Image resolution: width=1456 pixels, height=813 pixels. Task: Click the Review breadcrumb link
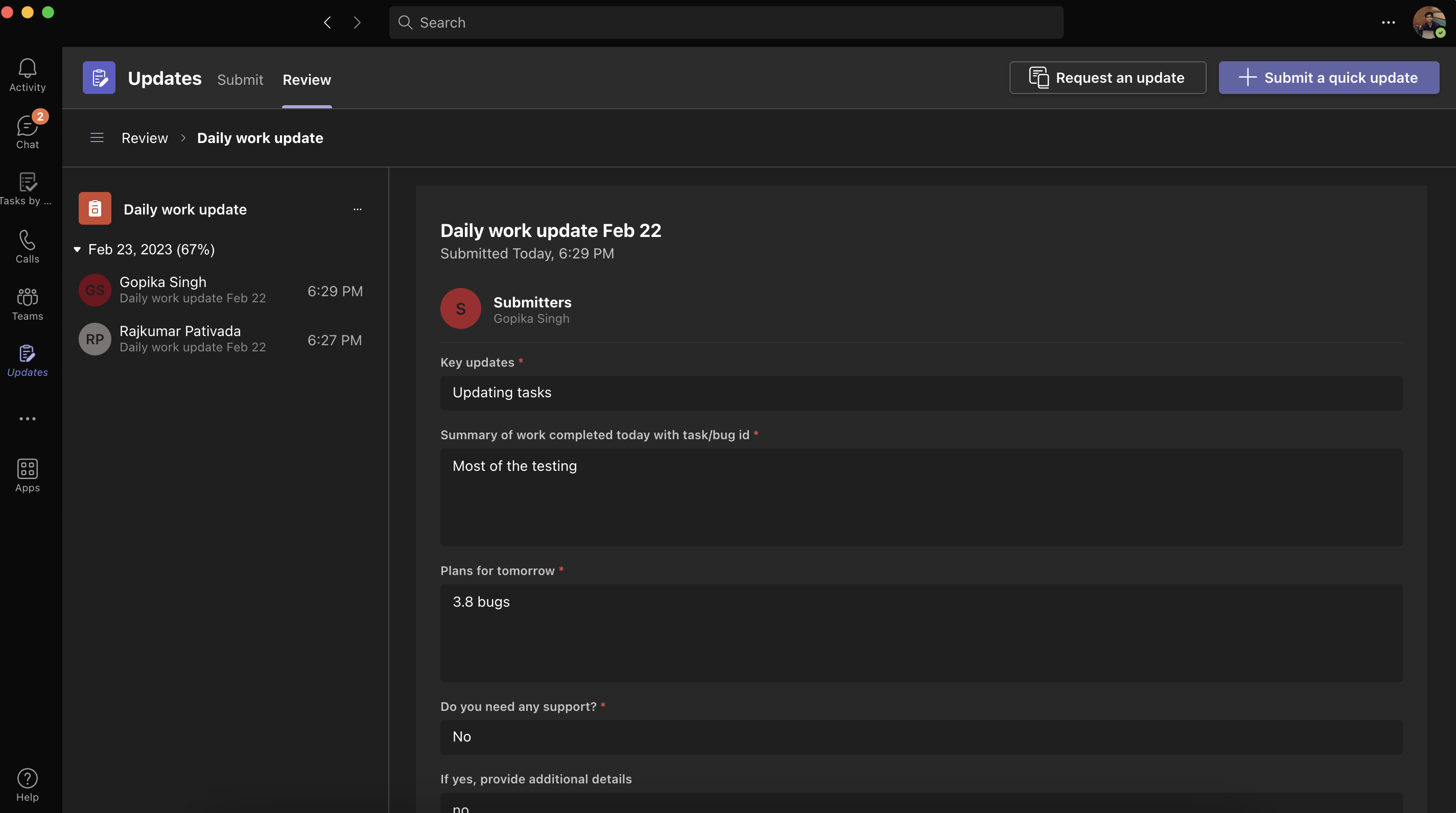[145, 138]
